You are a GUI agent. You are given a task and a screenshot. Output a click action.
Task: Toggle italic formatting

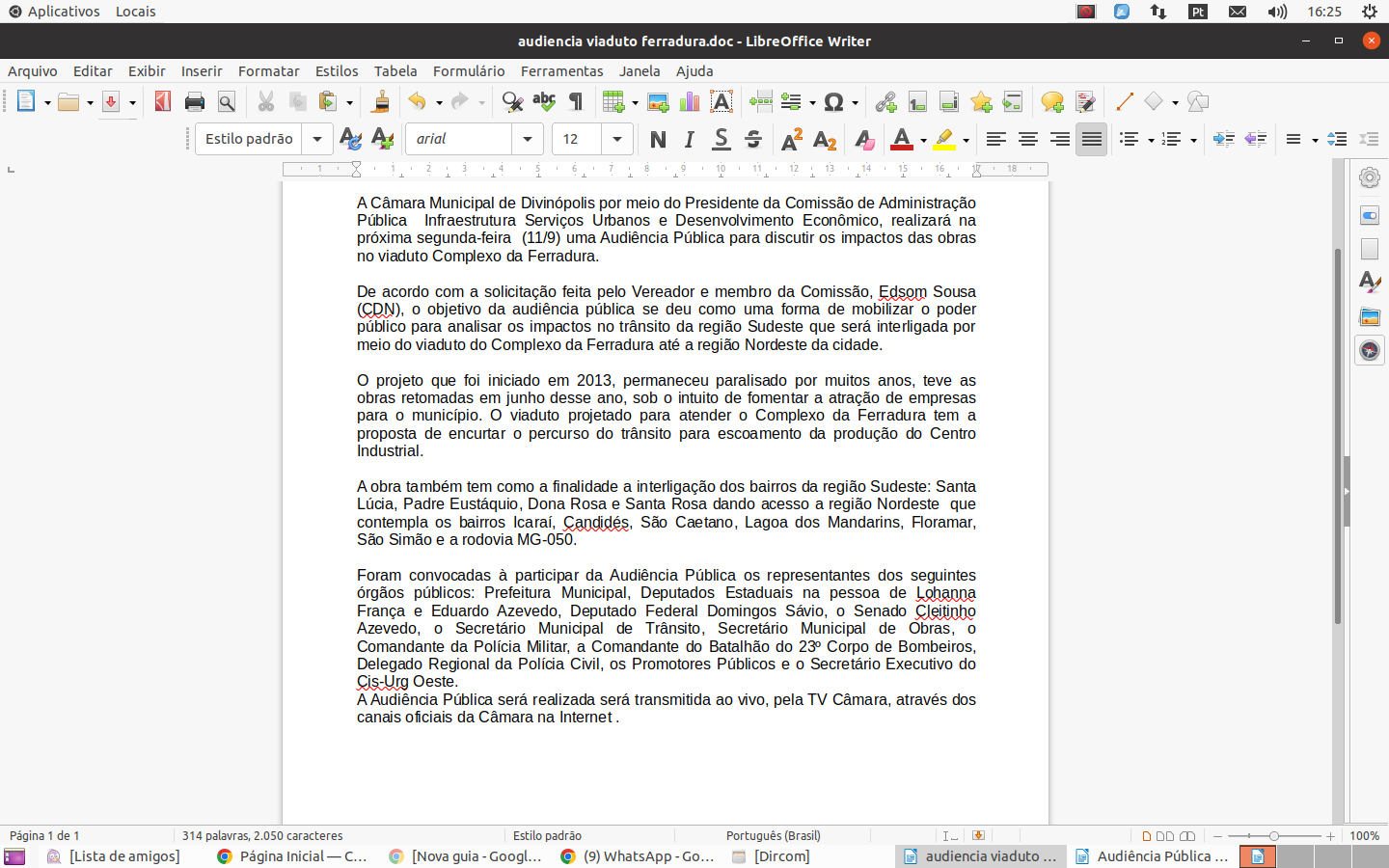tap(689, 140)
